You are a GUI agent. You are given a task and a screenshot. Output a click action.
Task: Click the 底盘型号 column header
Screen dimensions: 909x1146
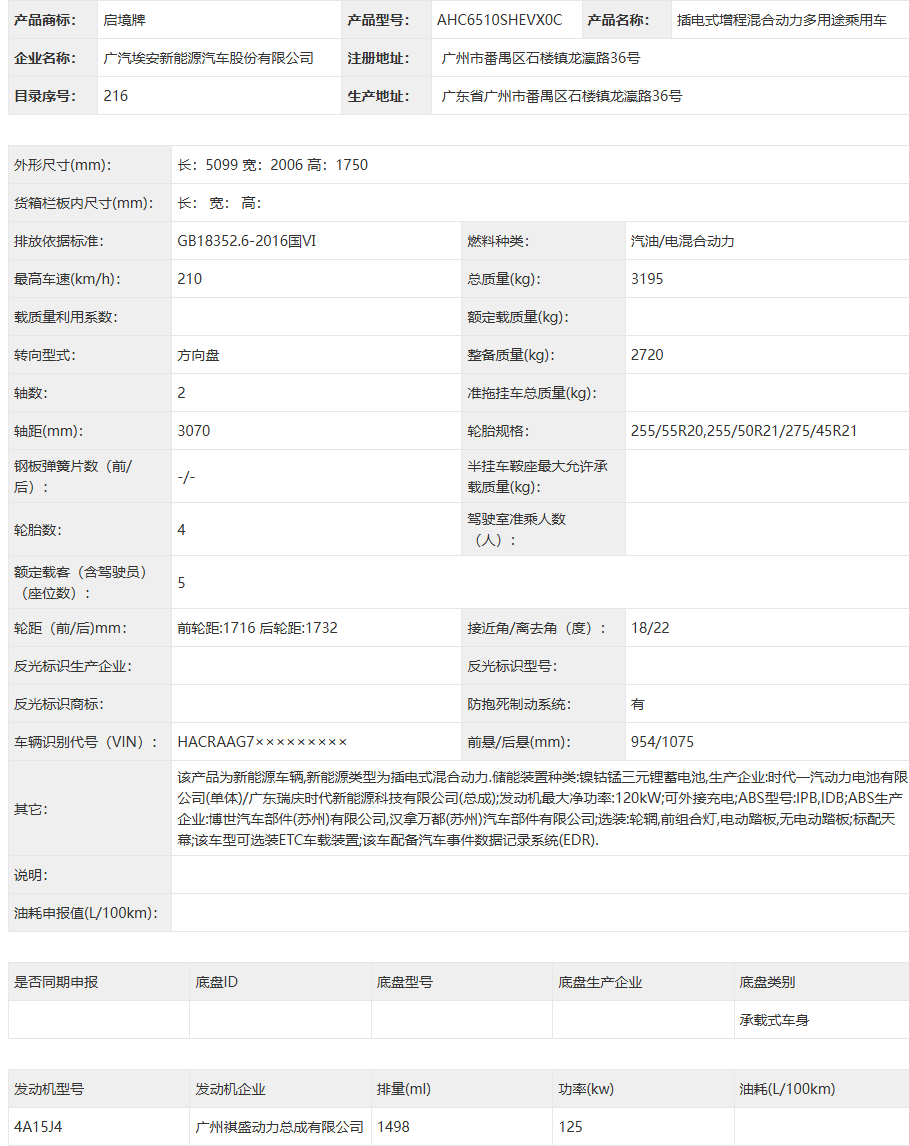click(404, 982)
